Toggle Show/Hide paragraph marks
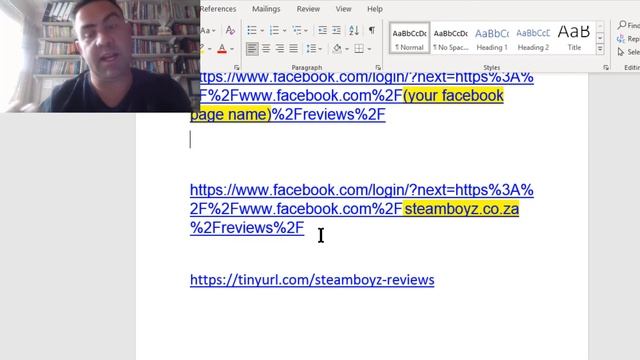 click(x=372, y=30)
